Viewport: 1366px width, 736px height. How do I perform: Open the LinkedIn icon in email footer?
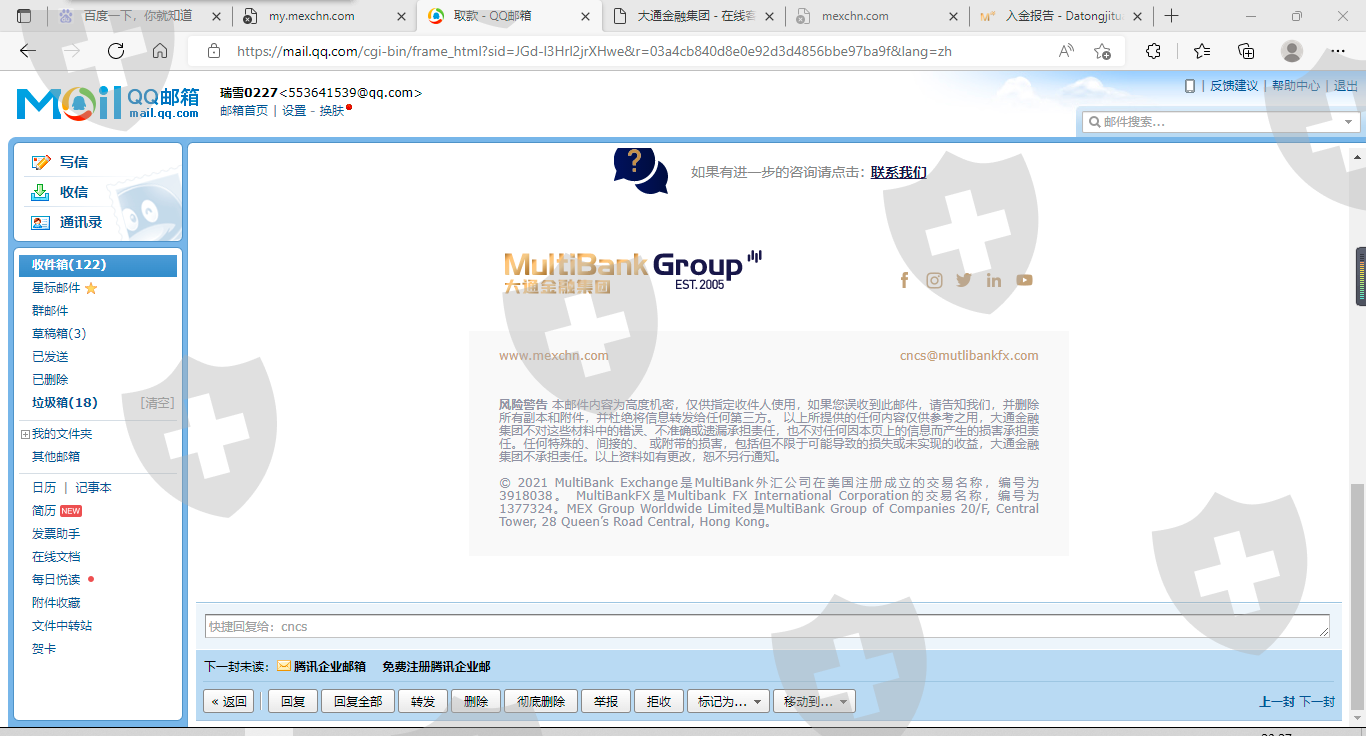tap(994, 280)
